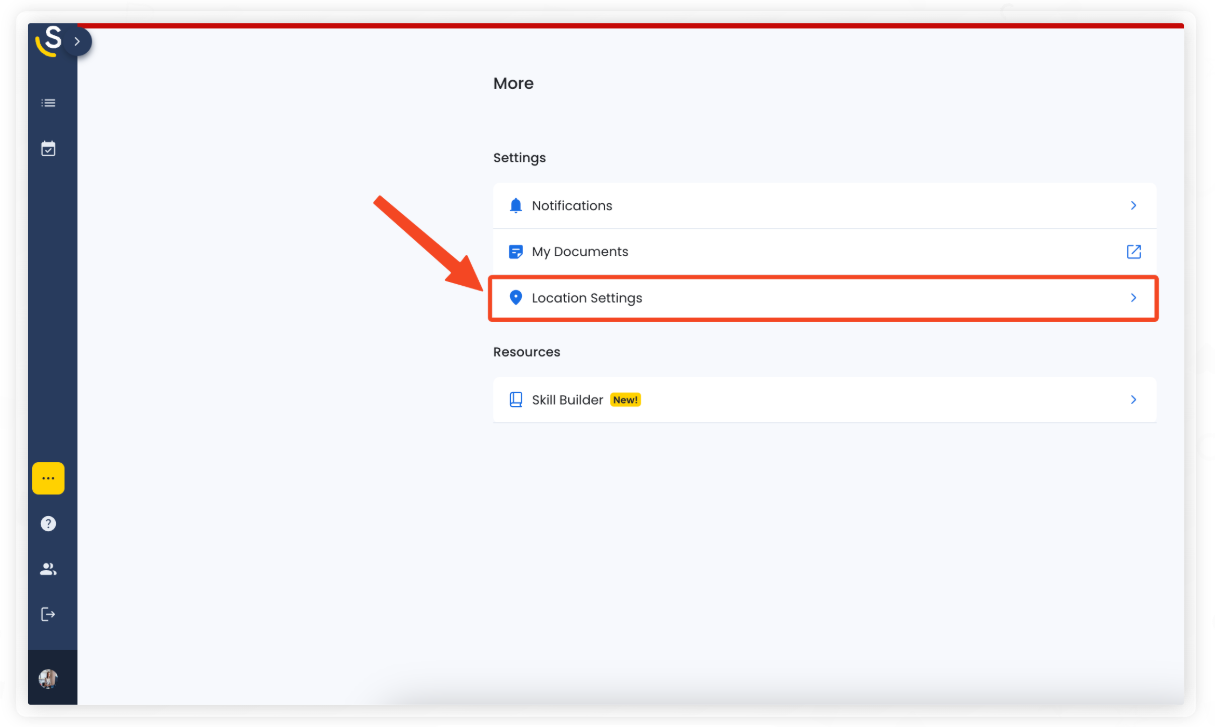Click the New! badge on Skill Builder

[625, 400]
